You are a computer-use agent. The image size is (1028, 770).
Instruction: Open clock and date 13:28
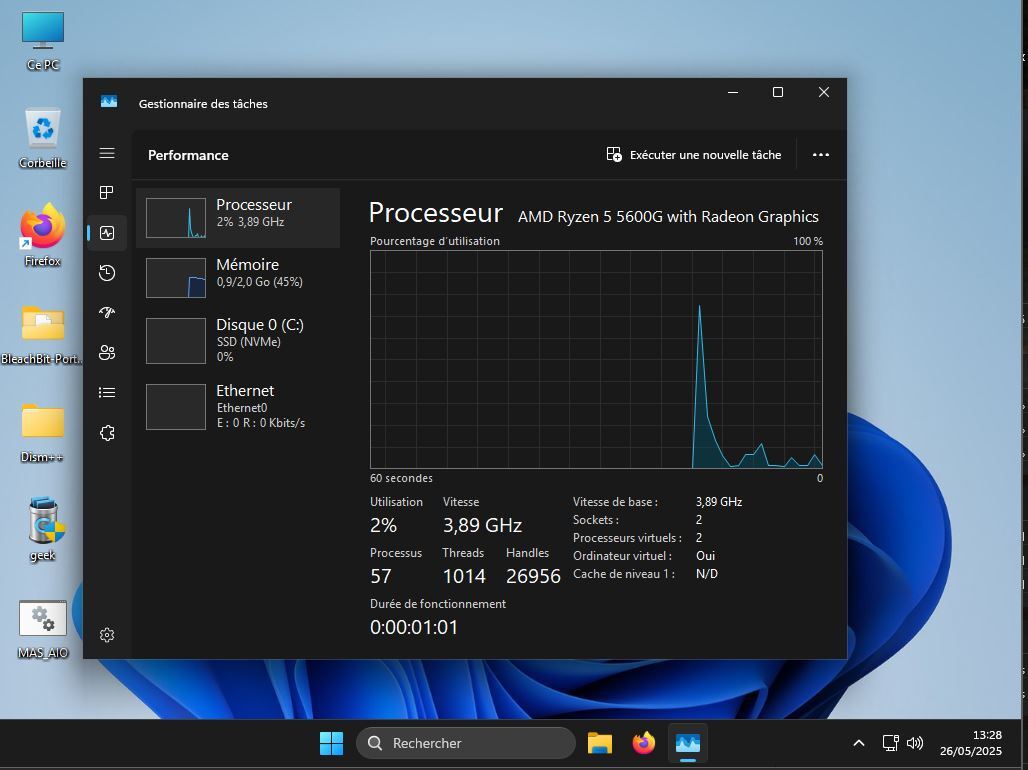click(970, 743)
